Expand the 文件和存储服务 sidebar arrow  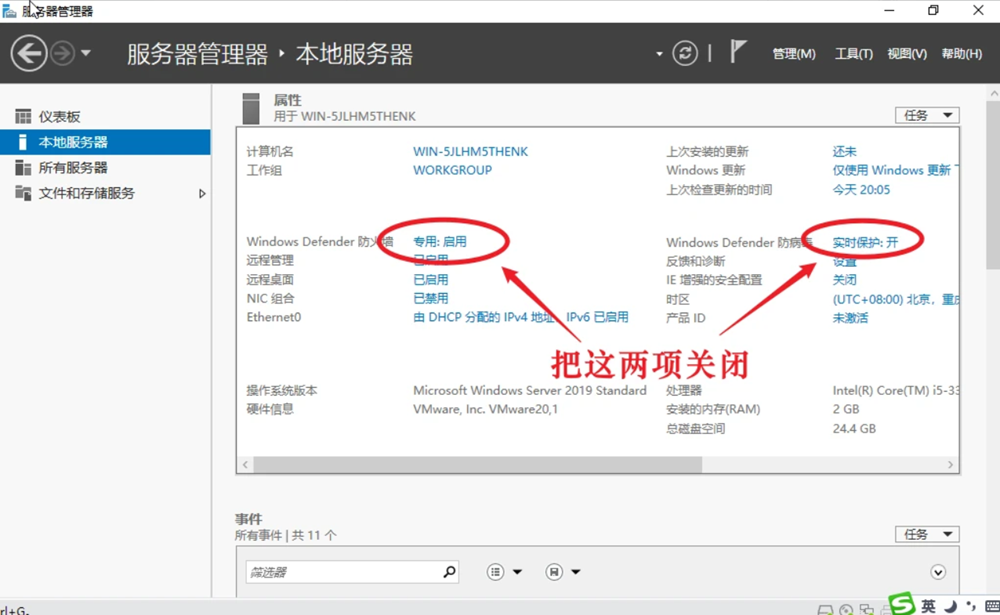pyautogui.click(x=202, y=194)
